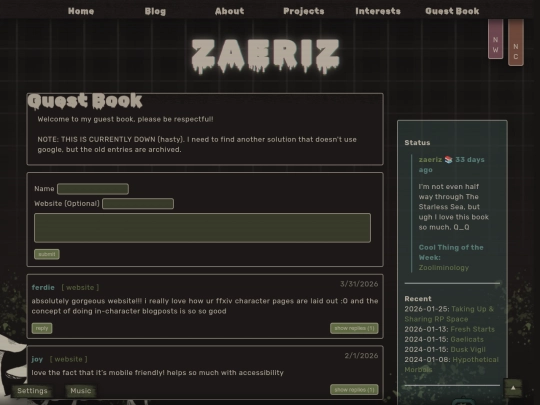Click the ZAERIZ site logo
The image size is (540, 405).
point(266,56)
